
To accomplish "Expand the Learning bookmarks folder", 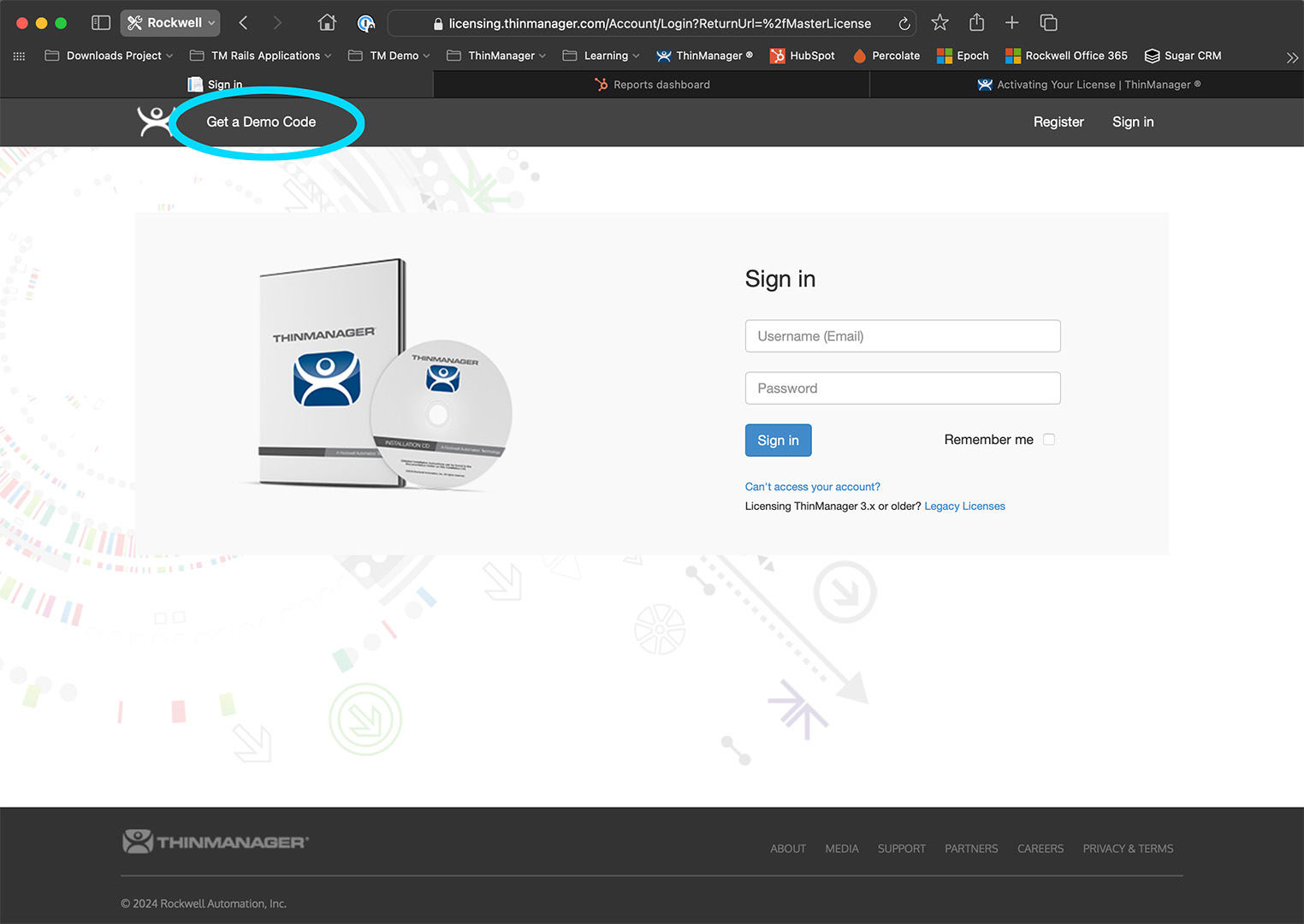I will (601, 56).
